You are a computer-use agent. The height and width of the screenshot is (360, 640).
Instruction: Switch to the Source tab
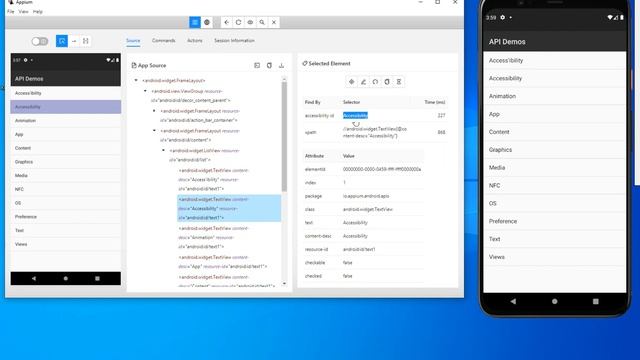133,41
